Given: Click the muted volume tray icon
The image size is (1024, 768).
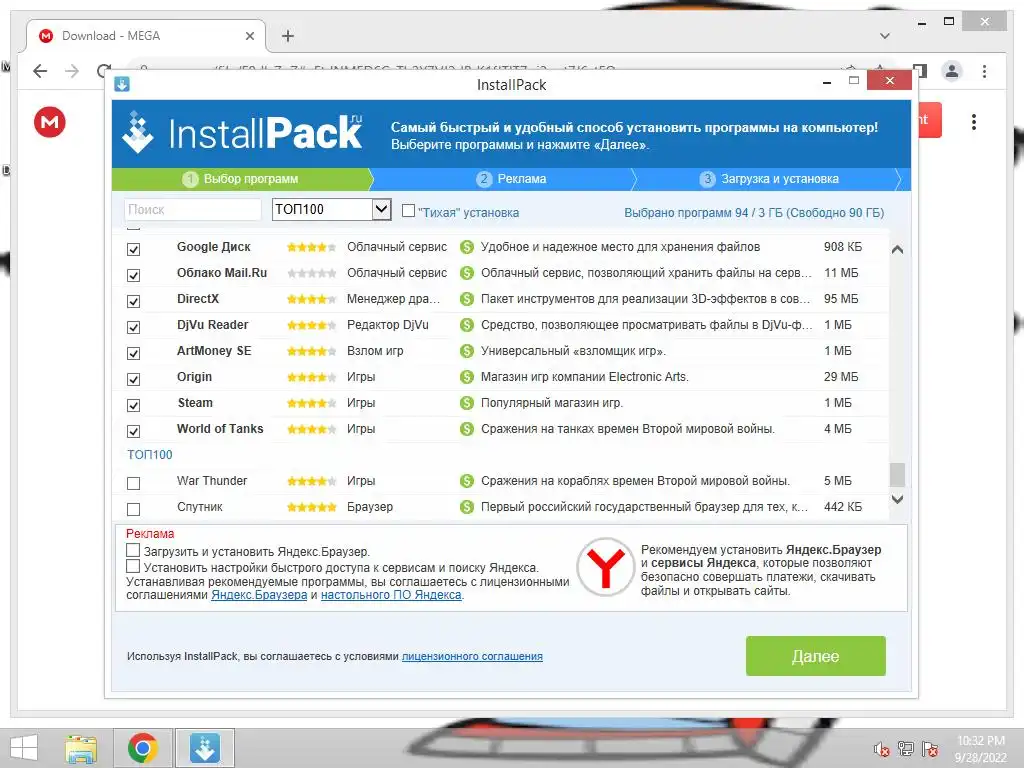Looking at the screenshot, I should pos(882,749).
